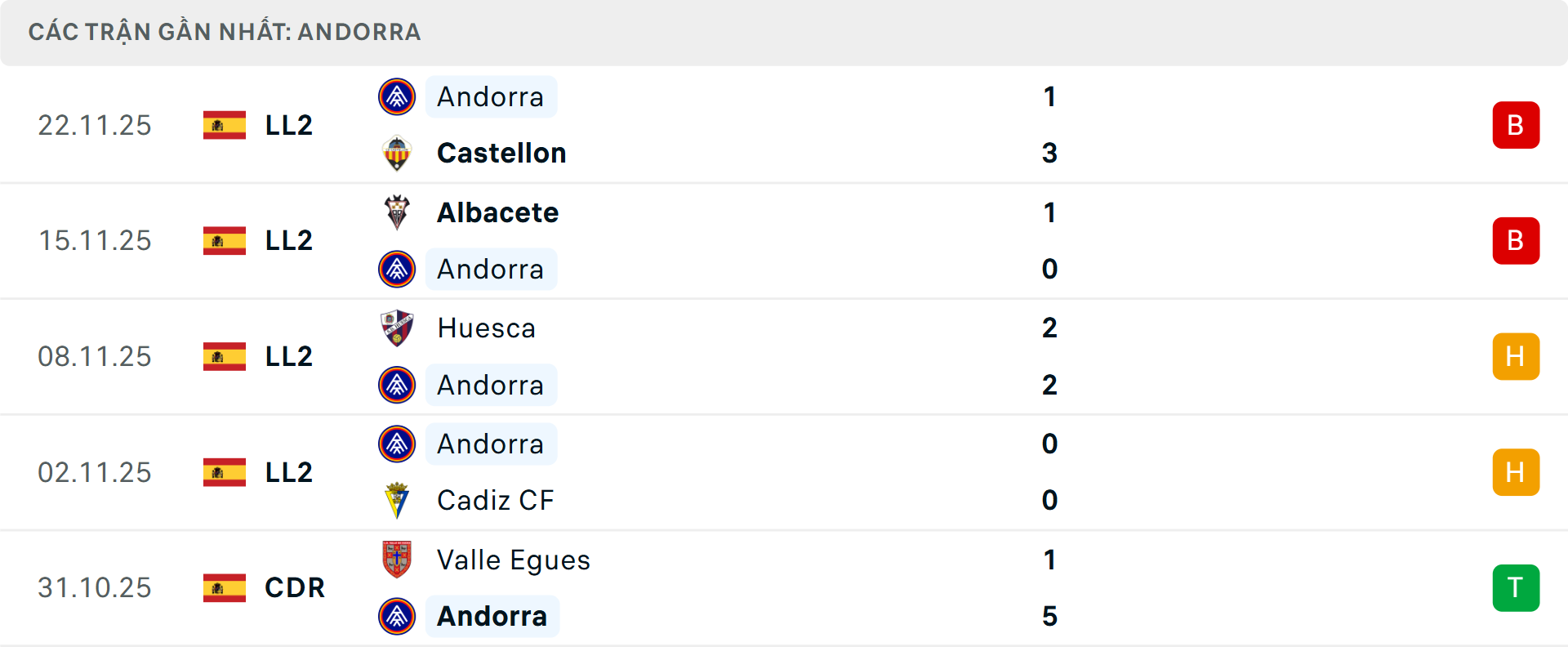This screenshot has height=647, width=1568.
Task: Click the red B badge for Castellon match
Action: tap(1516, 125)
